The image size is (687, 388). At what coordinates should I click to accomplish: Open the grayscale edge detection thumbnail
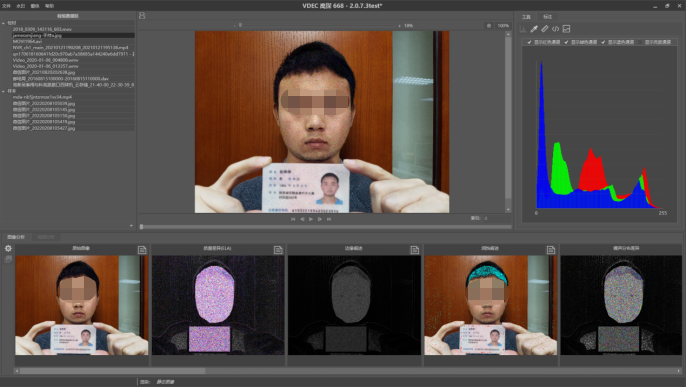click(x=354, y=305)
